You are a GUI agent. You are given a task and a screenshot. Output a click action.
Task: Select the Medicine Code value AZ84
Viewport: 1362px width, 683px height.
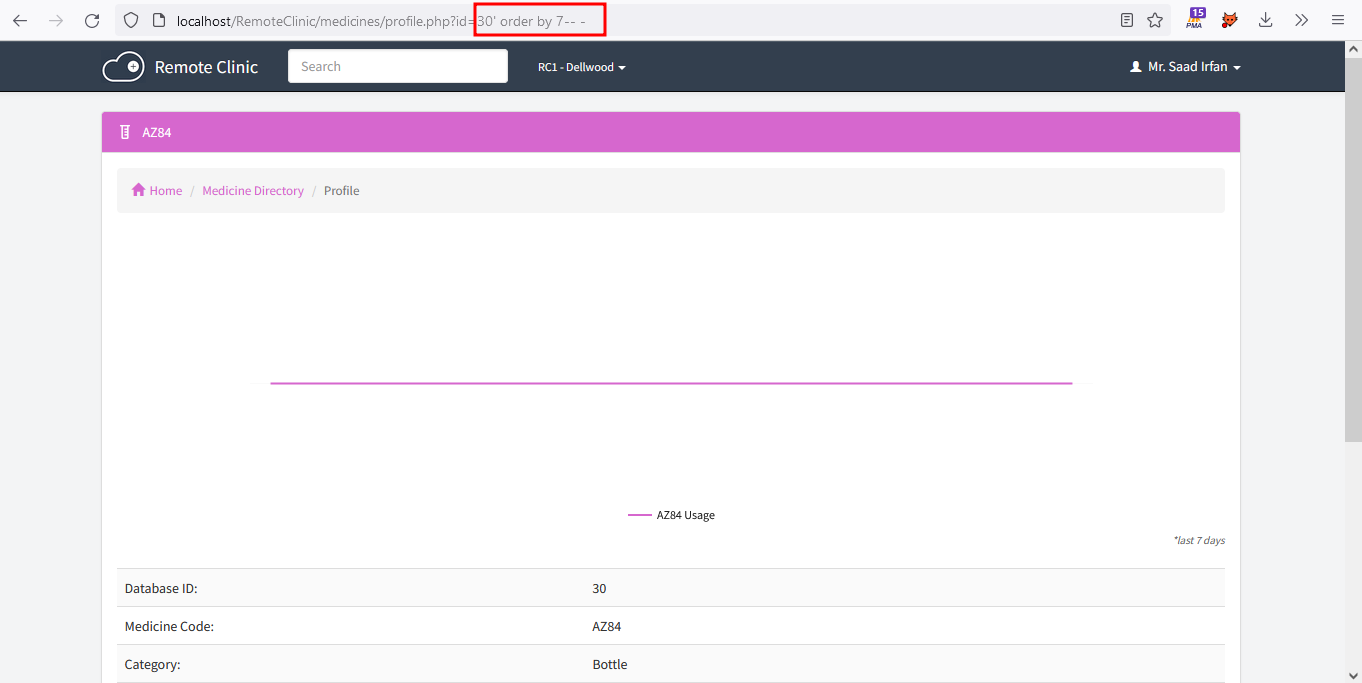pyautogui.click(x=607, y=626)
